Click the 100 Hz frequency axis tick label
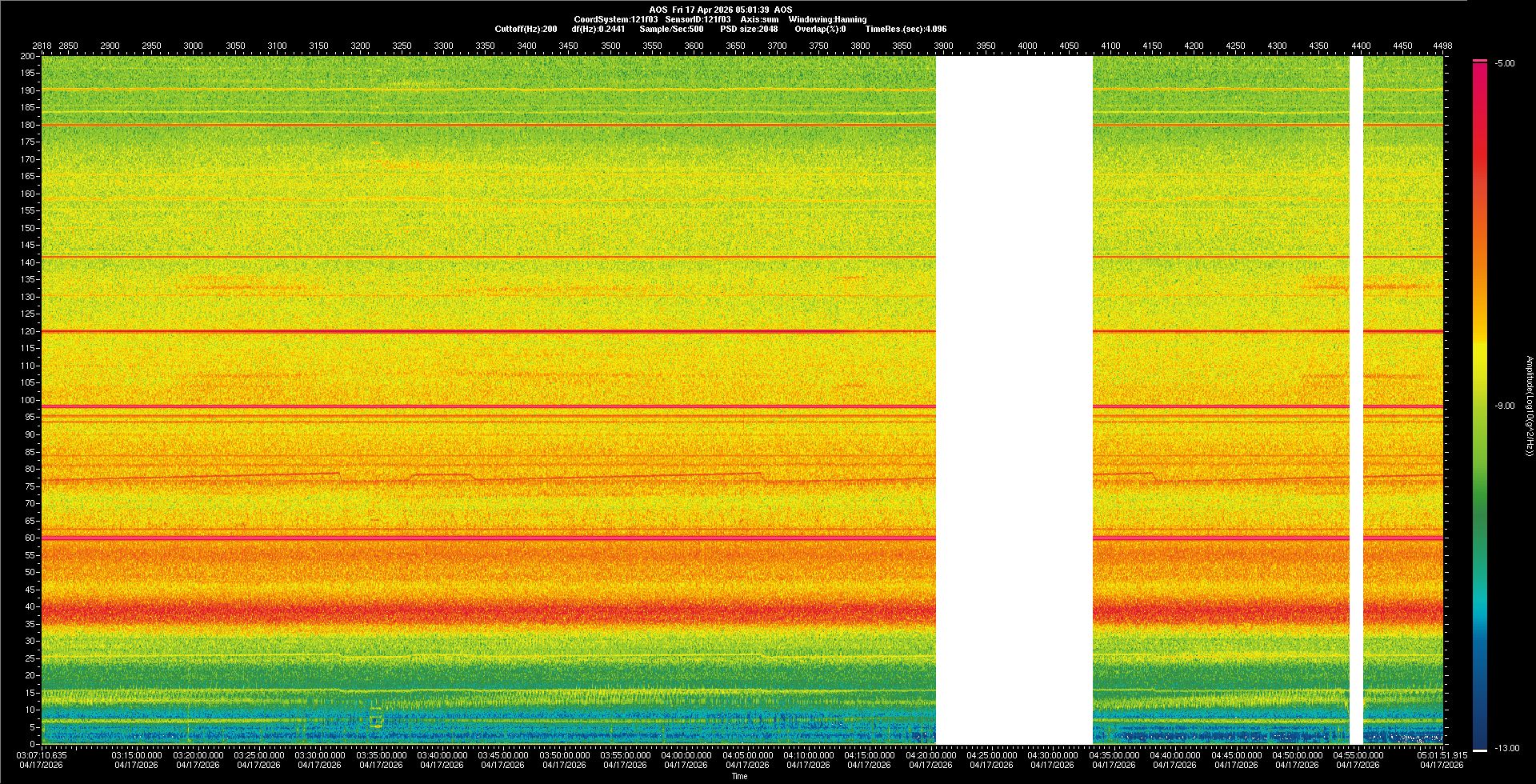 click(28, 400)
